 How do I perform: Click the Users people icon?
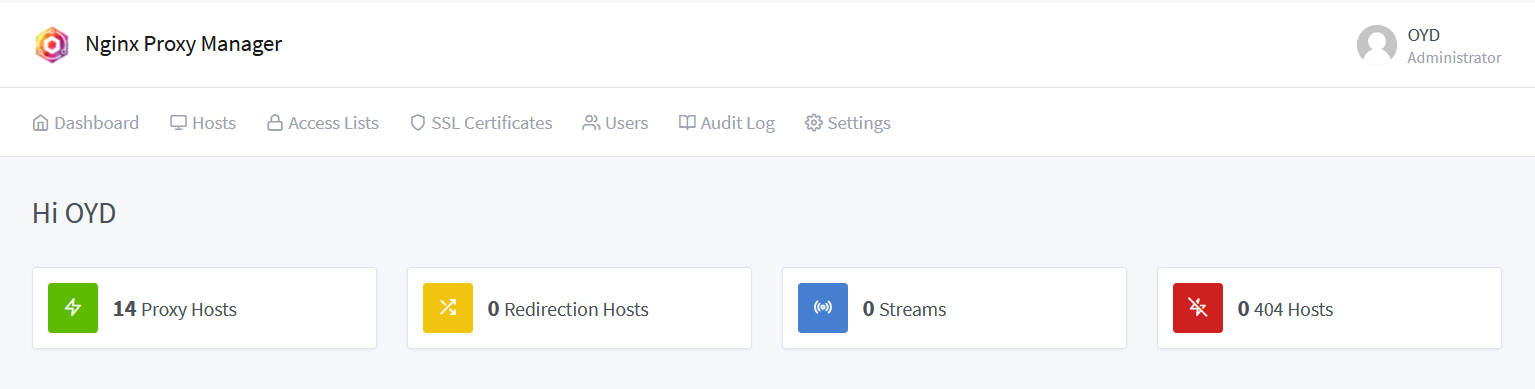[591, 123]
